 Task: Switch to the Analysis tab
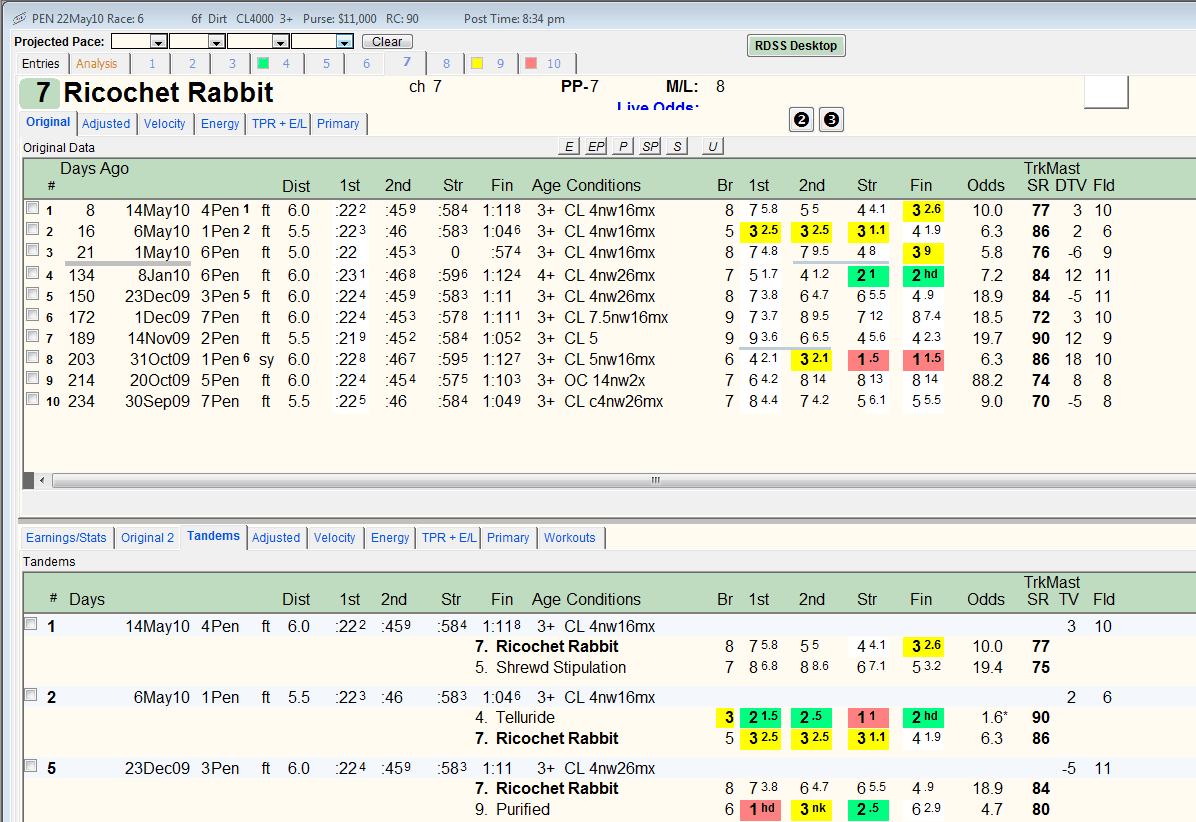[97, 64]
